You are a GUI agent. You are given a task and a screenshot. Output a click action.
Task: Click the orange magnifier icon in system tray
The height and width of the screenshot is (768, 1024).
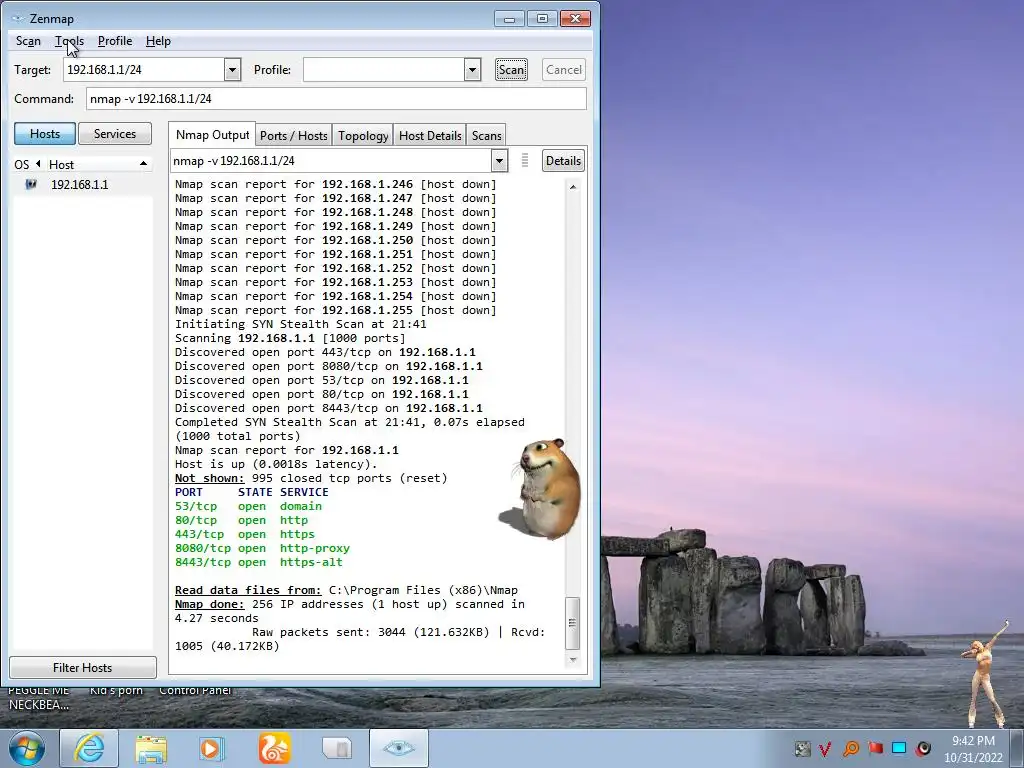[x=851, y=748]
